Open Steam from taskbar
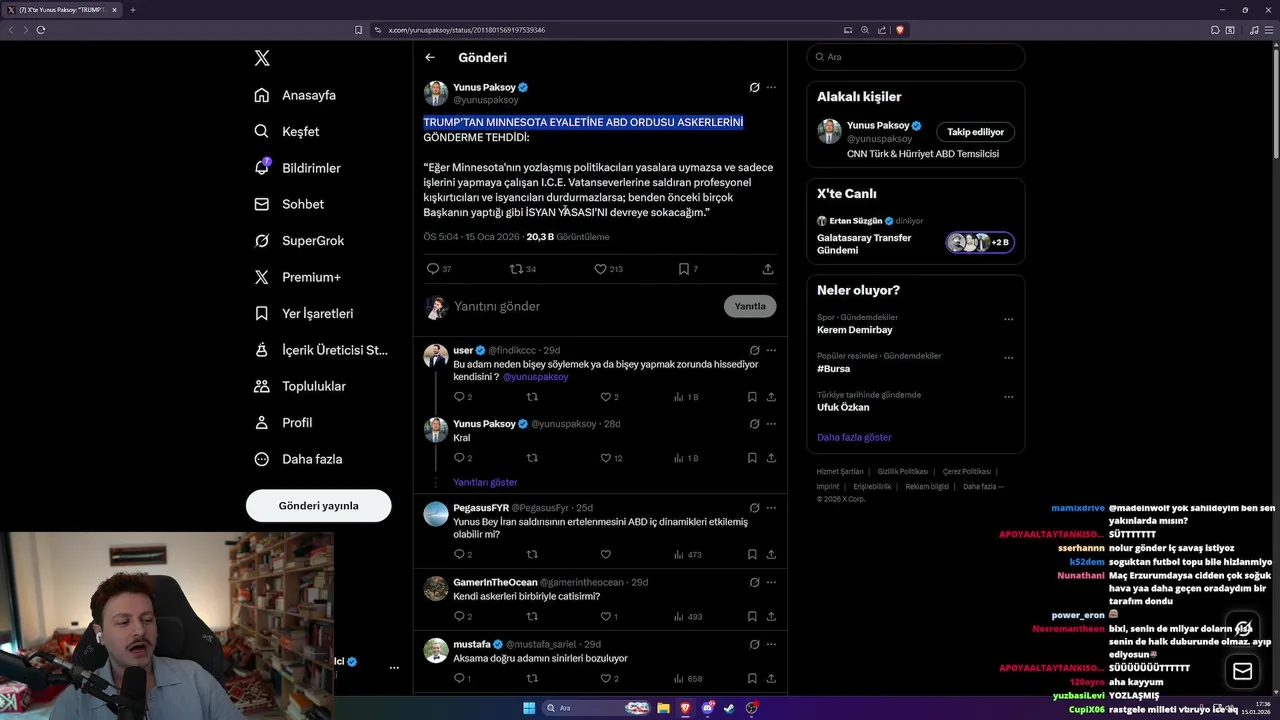 [729, 708]
